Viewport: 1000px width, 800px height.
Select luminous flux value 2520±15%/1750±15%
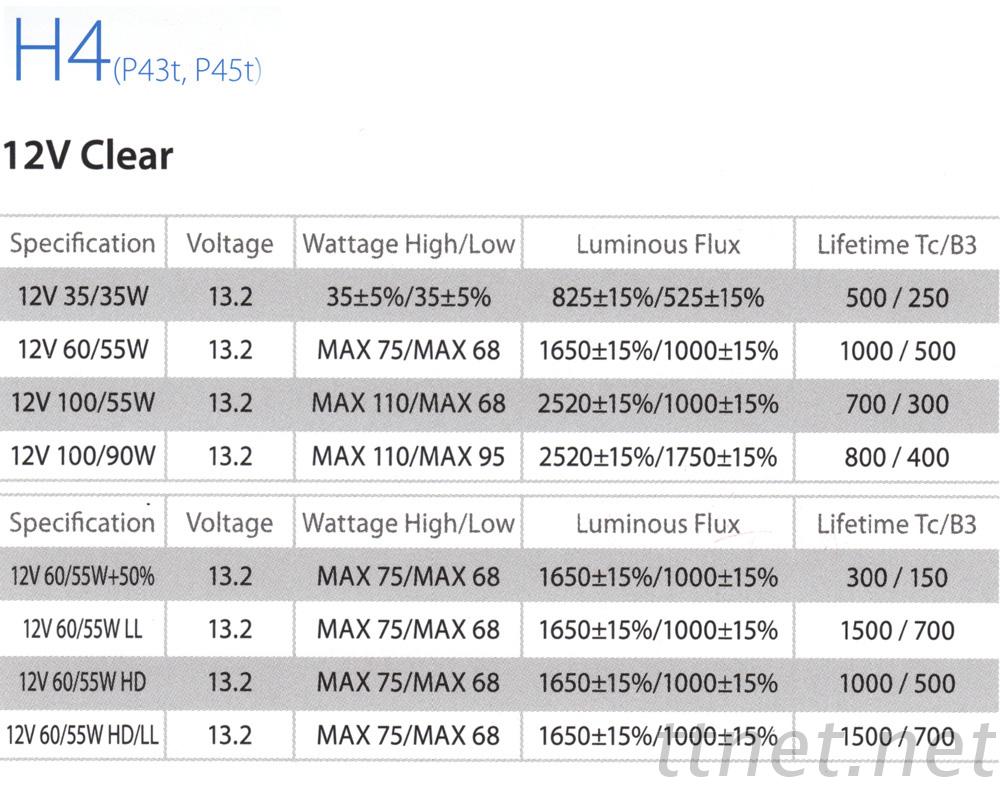coord(658,457)
